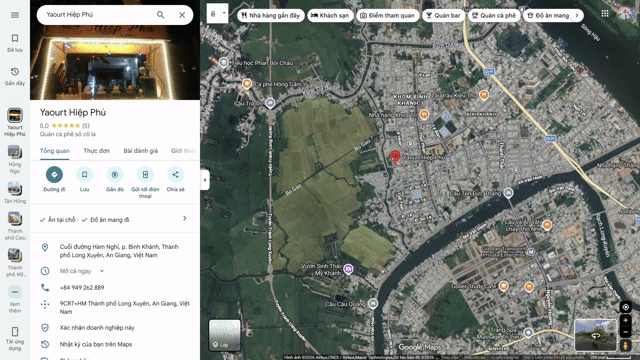Zoom in with the plus button
The image size is (640, 360).
coord(625,320)
